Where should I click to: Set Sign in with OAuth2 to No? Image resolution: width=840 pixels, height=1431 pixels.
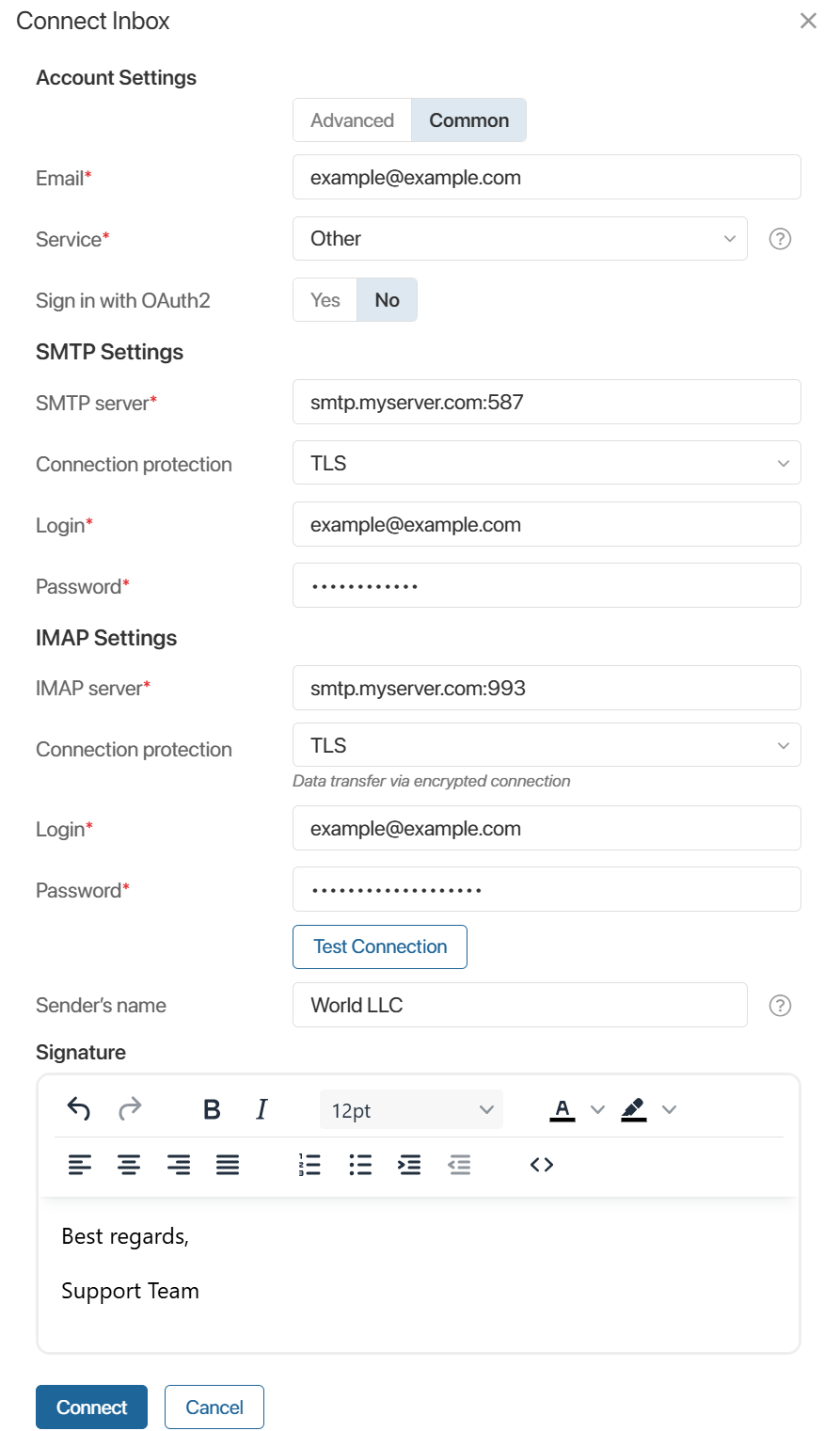388,300
